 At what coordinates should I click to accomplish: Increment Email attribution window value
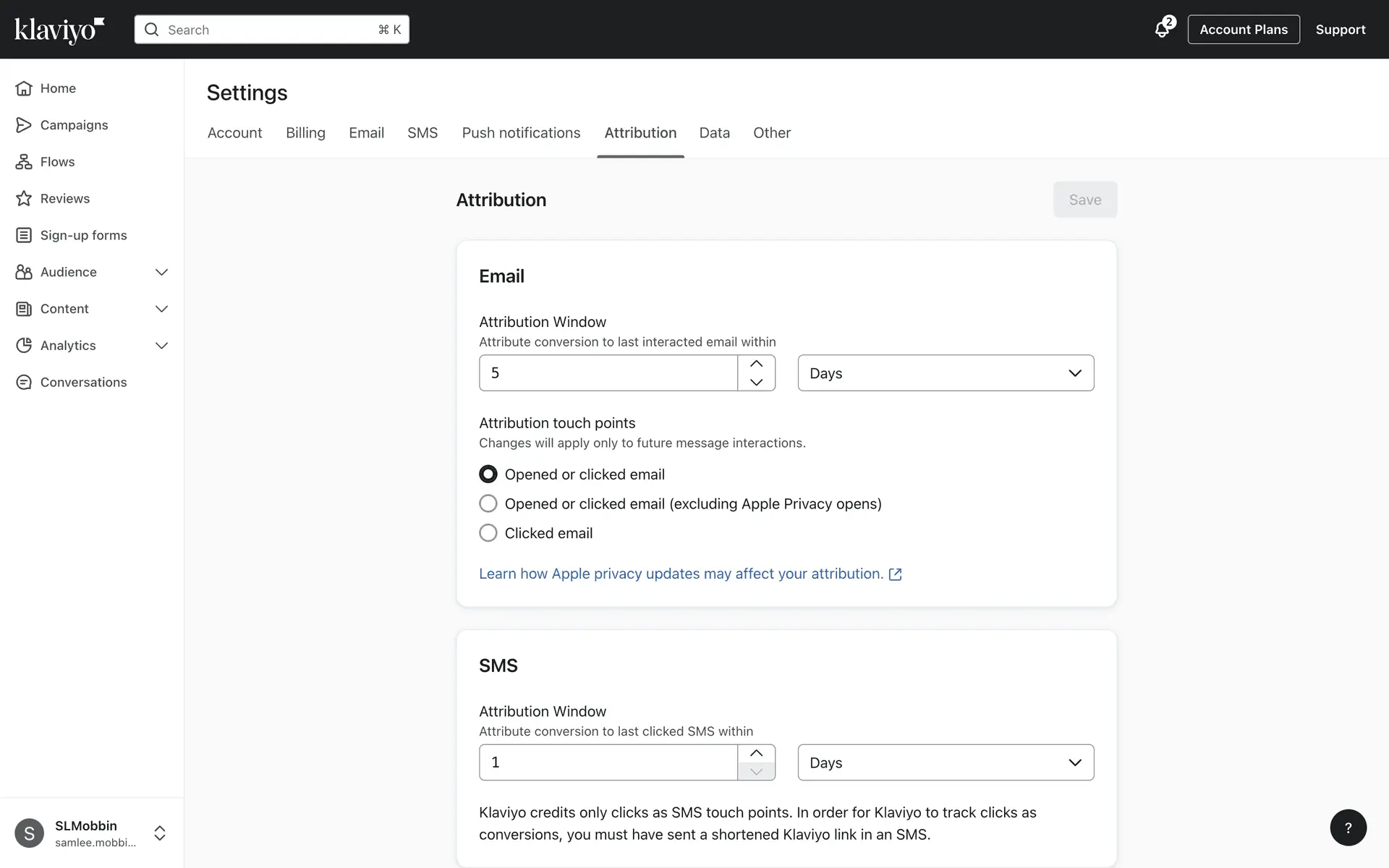tap(756, 364)
